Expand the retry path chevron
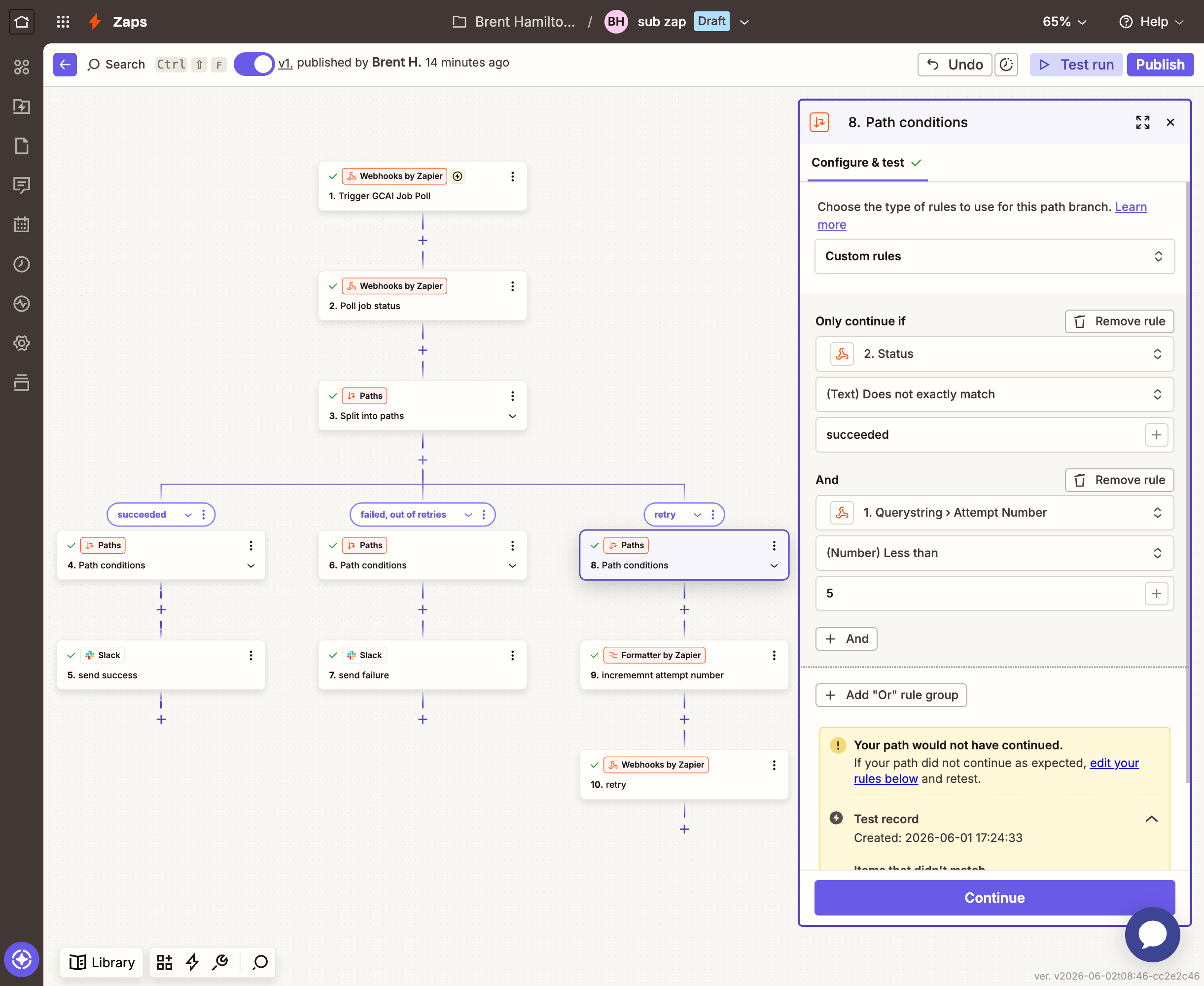The height and width of the screenshot is (986, 1204). [698, 515]
